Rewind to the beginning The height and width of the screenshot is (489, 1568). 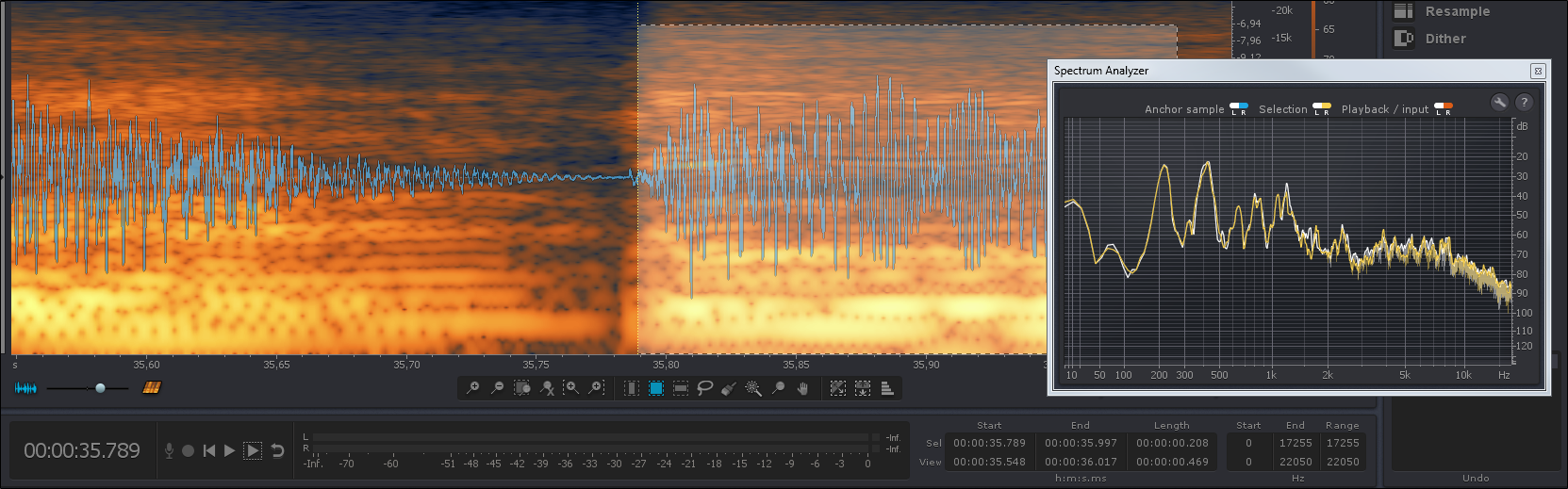click(x=209, y=451)
